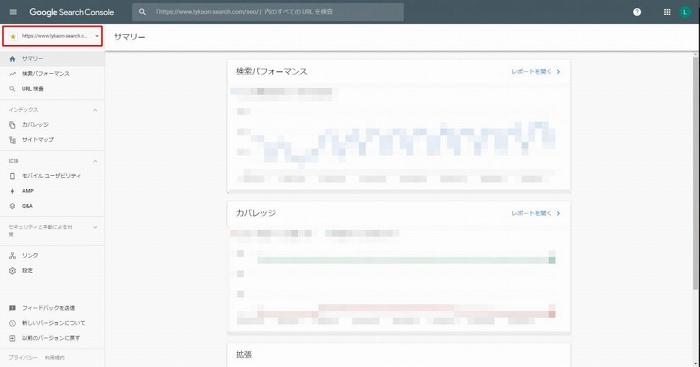Image resolution: width=700 pixels, height=367 pixels.
Task: Open 設定 via the gear icon
Action: click(x=12, y=271)
